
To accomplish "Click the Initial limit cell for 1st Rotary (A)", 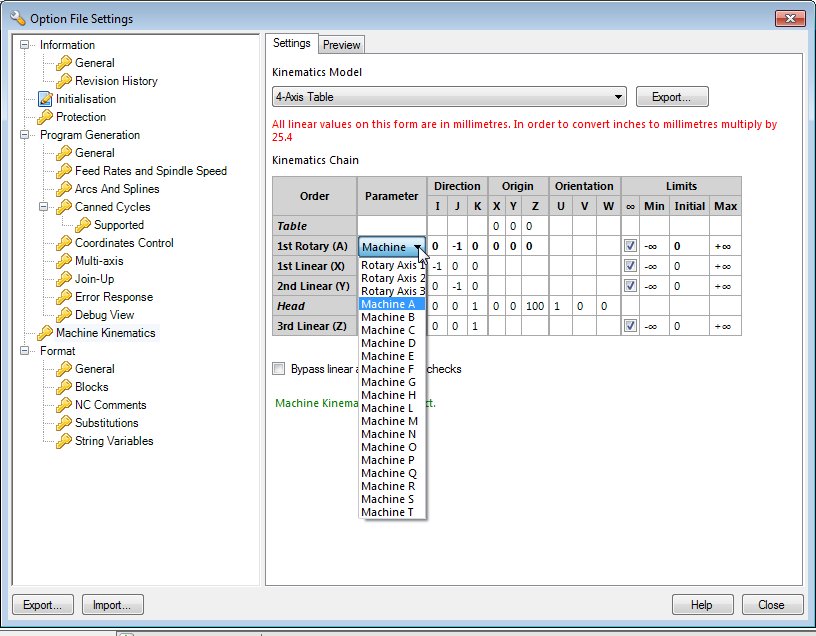I will pos(689,246).
